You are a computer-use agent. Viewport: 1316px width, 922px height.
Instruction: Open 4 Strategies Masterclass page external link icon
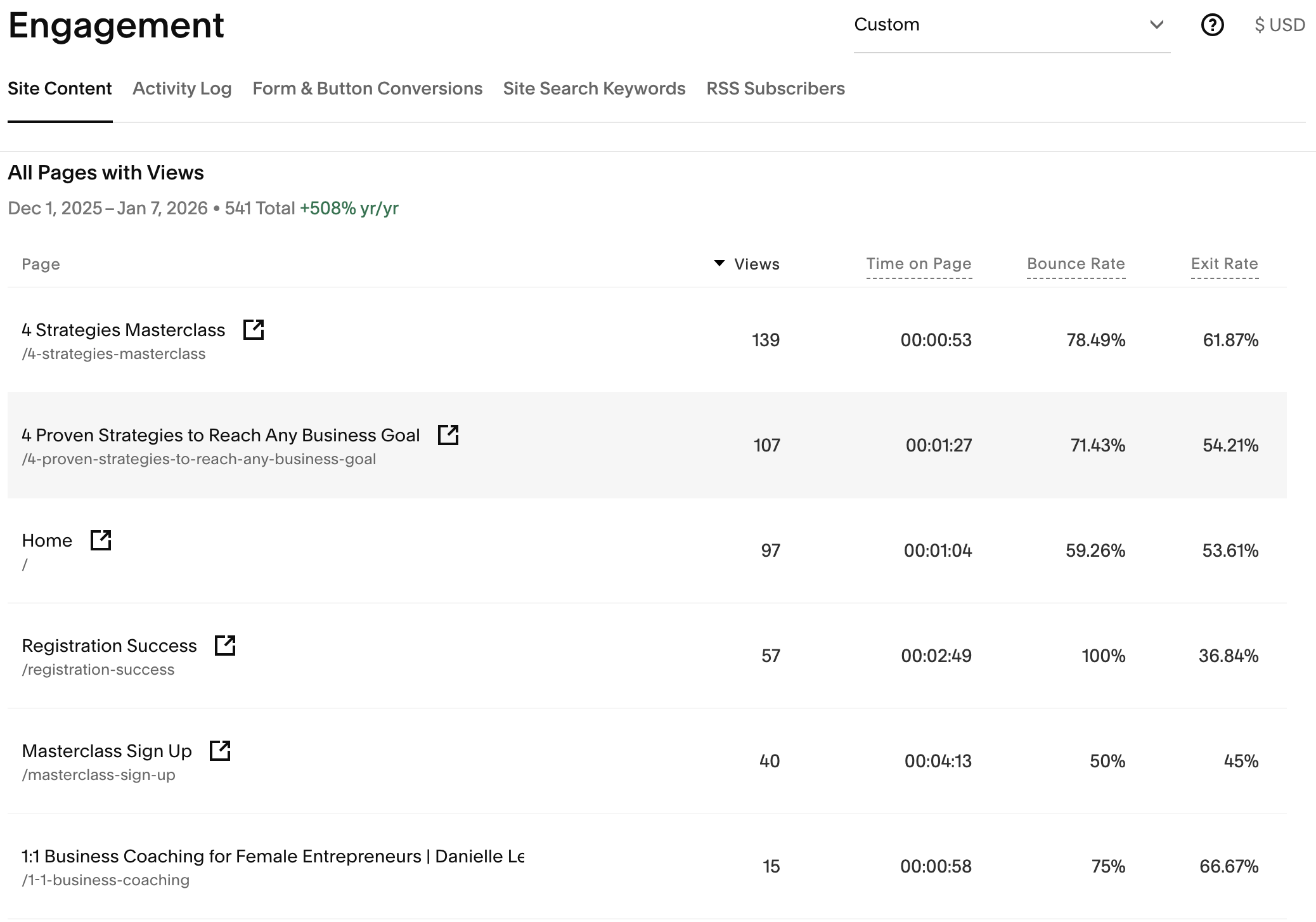pos(254,330)
